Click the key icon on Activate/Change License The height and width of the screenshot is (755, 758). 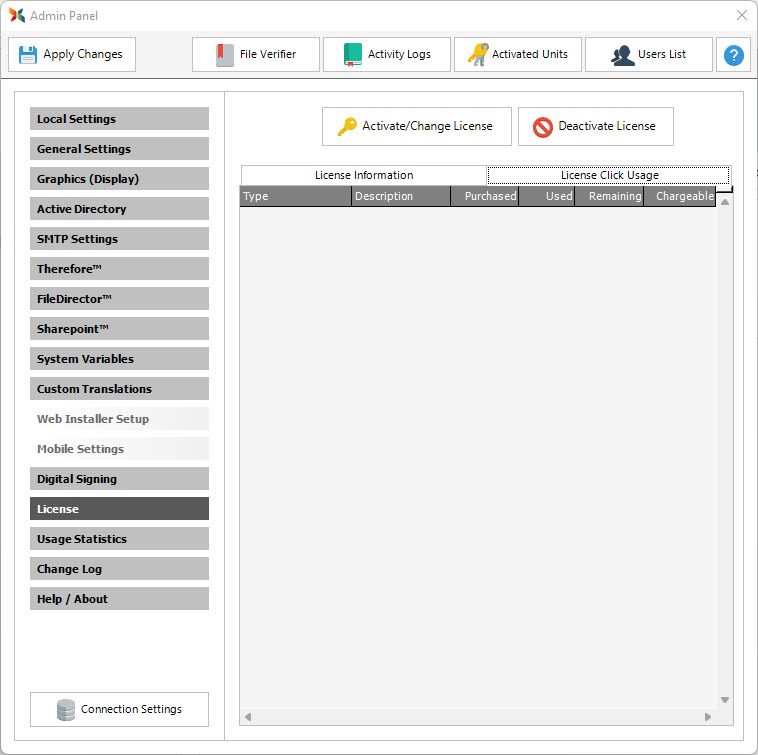[347, 127]
